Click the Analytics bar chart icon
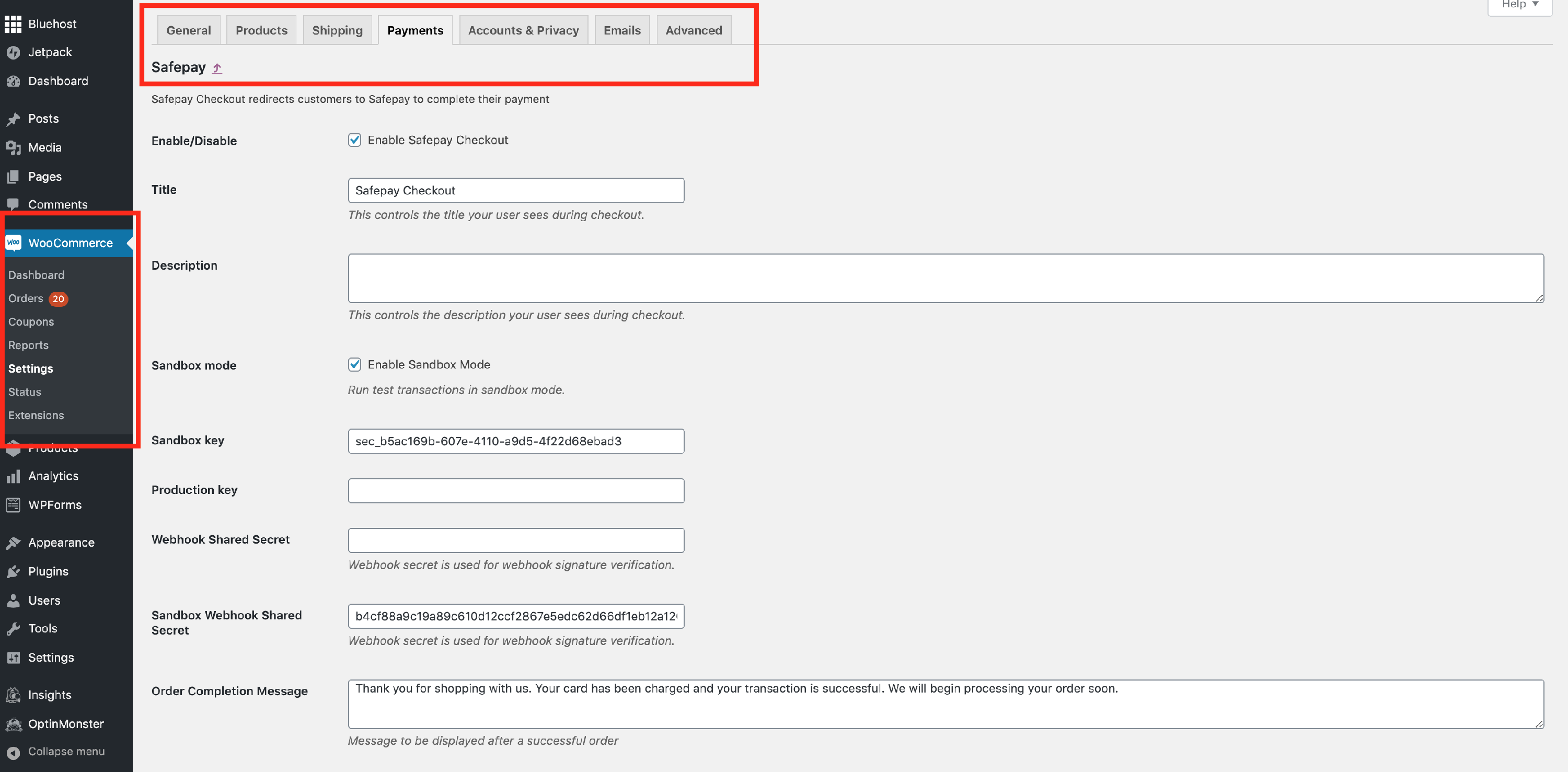The height and width of the screenshot is (772, 1568). [13, 477]
